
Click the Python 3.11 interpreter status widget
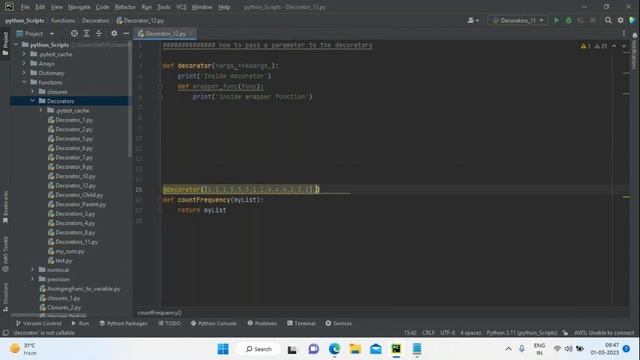[x=521, y=333]
